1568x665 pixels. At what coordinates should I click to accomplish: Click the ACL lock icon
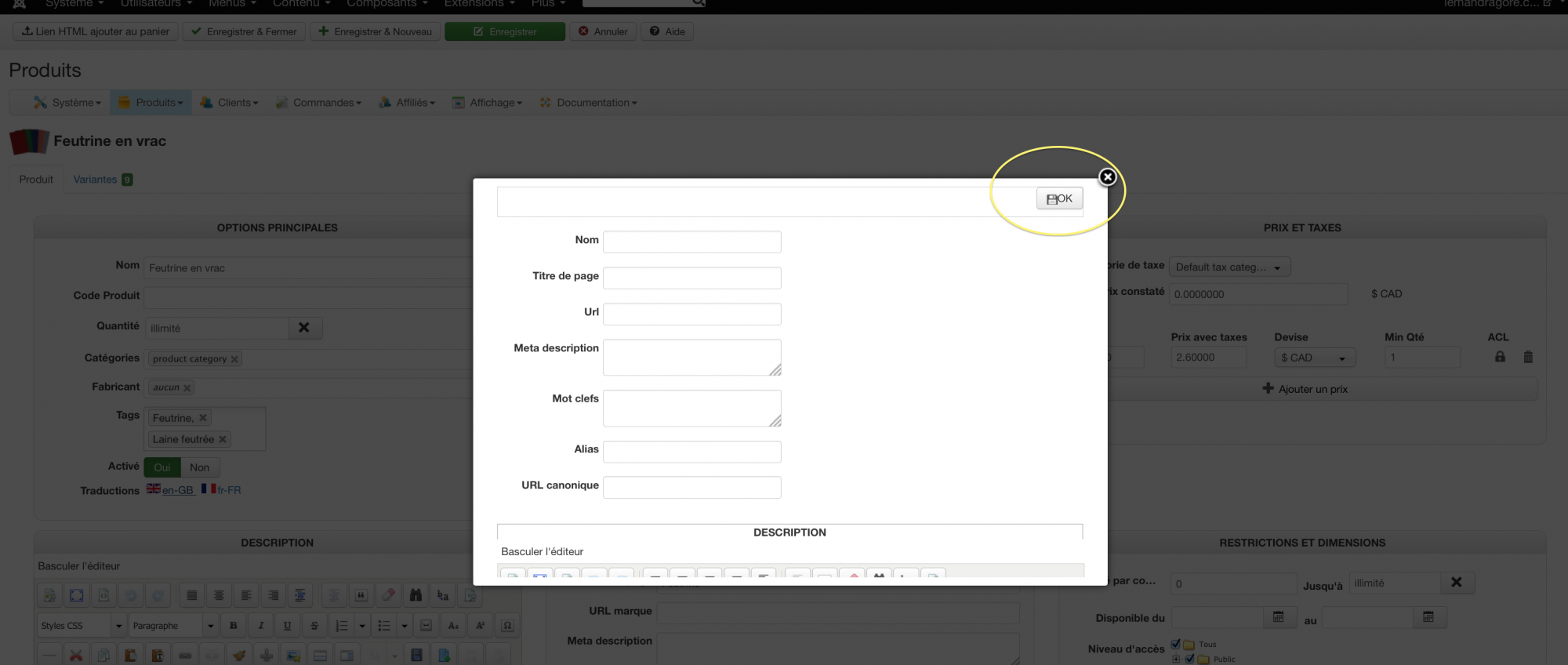(1500, 357)
